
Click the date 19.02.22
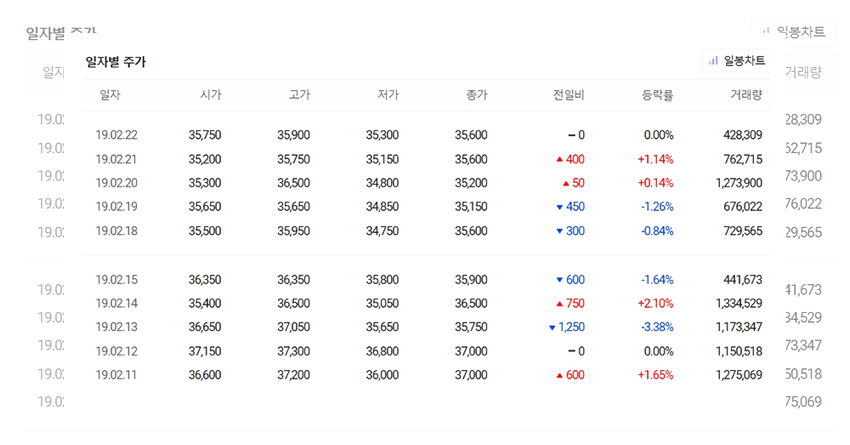(x=117, y=135)
